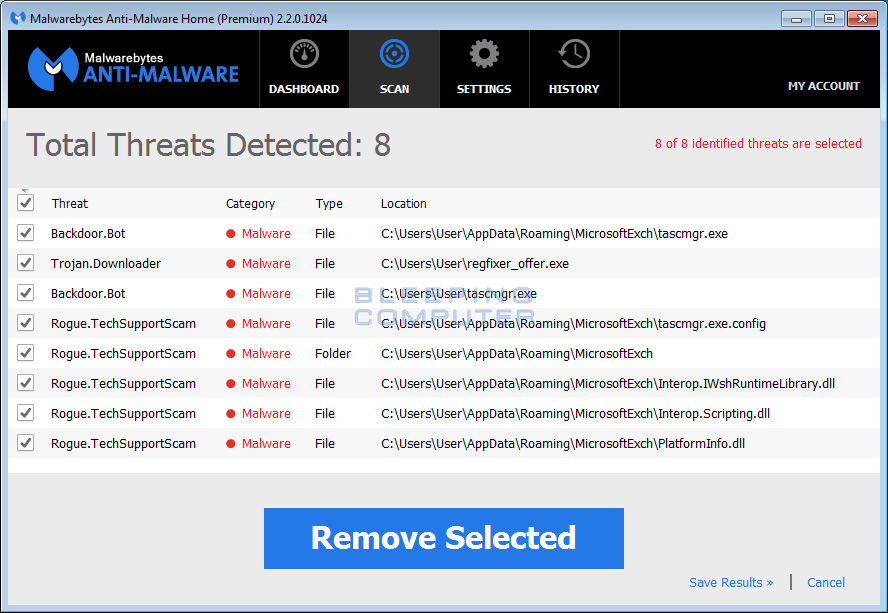This screenshot has width=888, height=613.
Task: Open the Save Results options
Action: 731,582
